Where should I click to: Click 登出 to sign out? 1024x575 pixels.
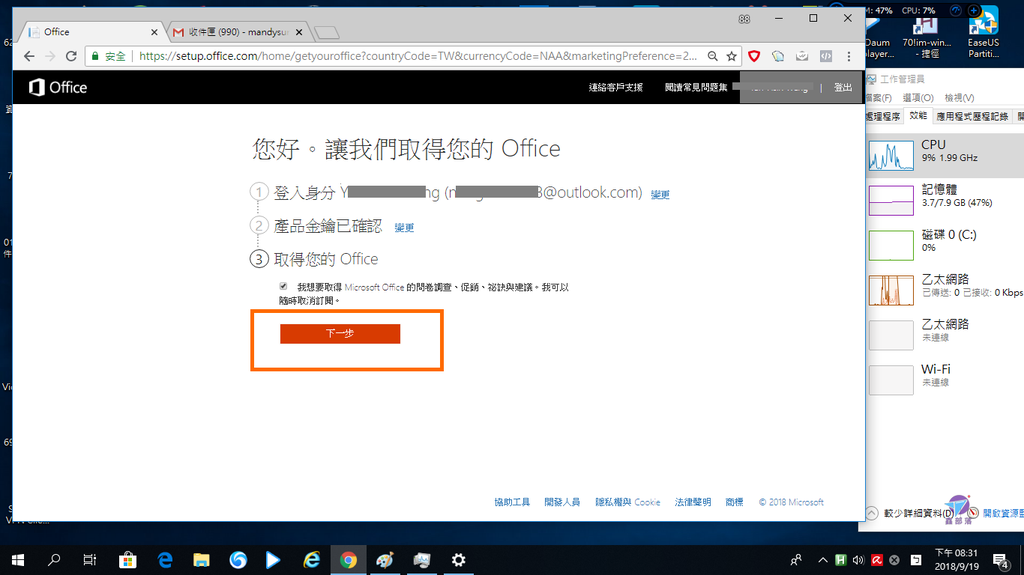pos(842,87)
